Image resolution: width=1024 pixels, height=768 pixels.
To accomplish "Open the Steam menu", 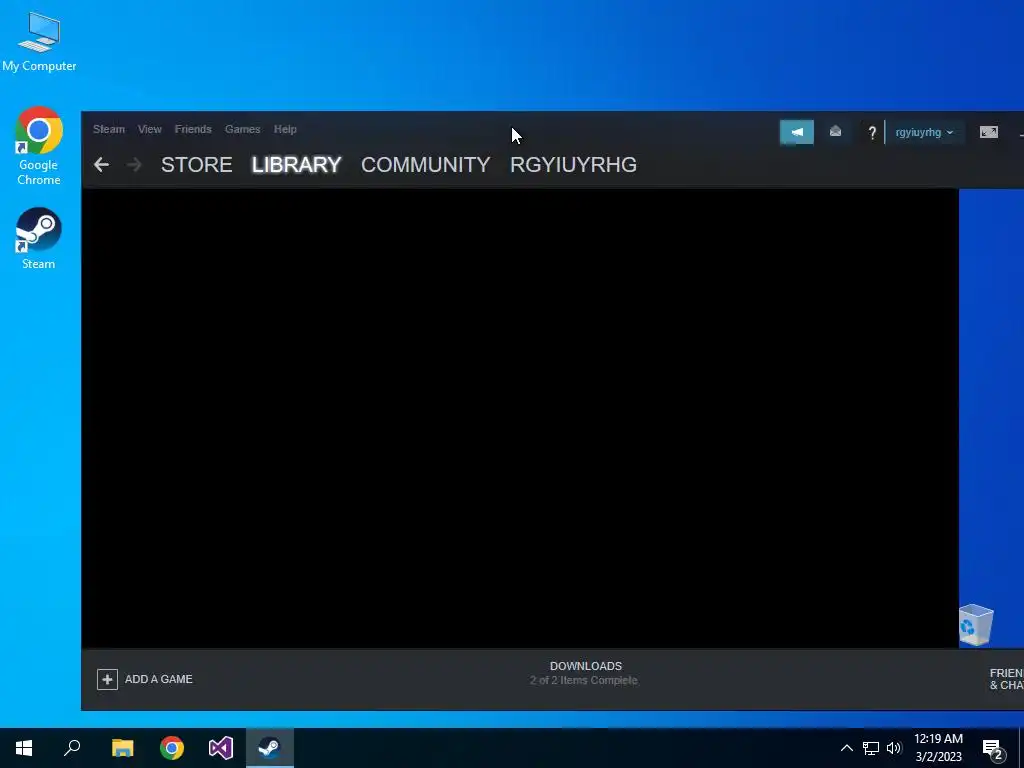I will (x=108, y=129).
